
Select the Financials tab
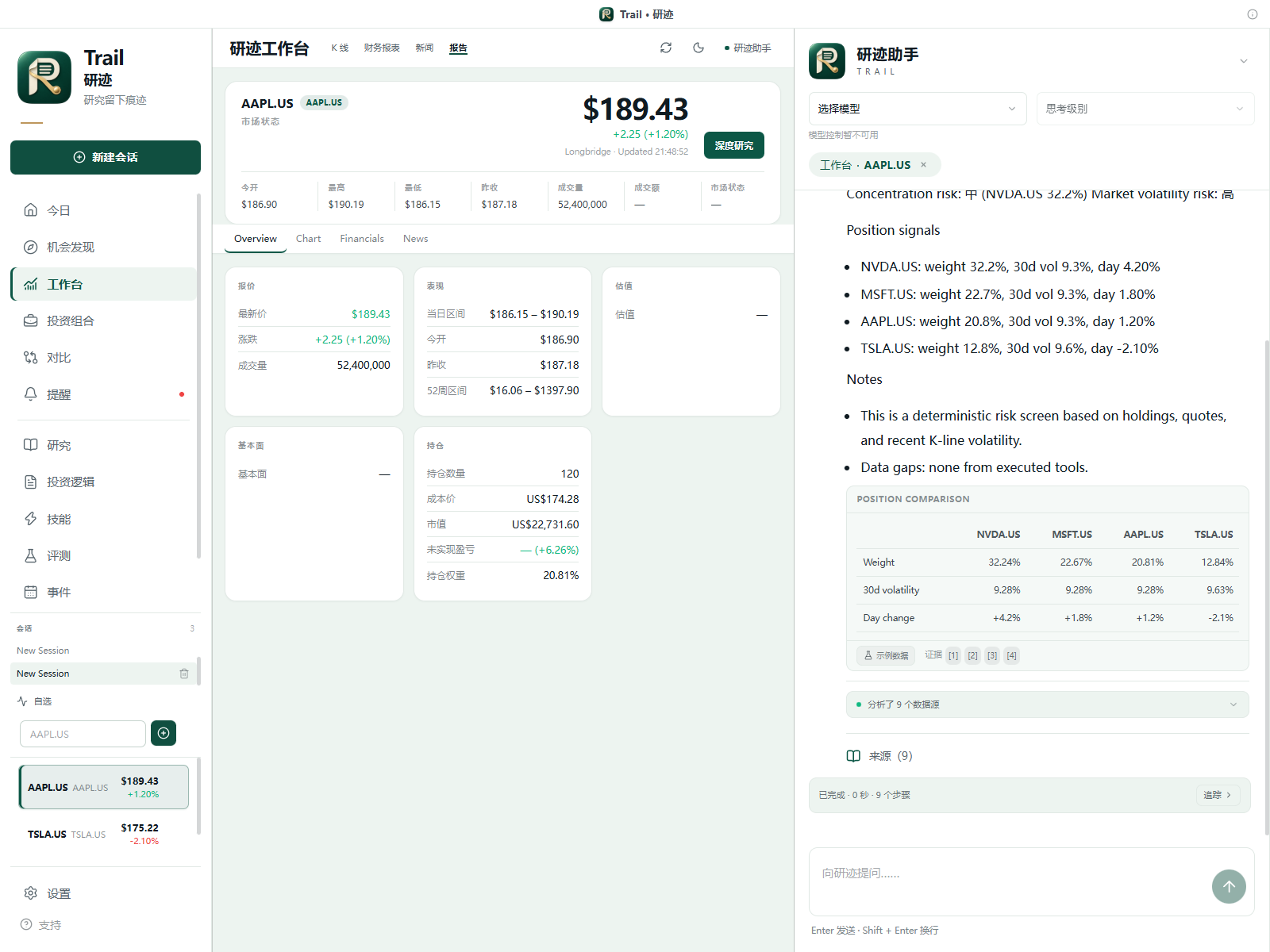coord(362,239)
